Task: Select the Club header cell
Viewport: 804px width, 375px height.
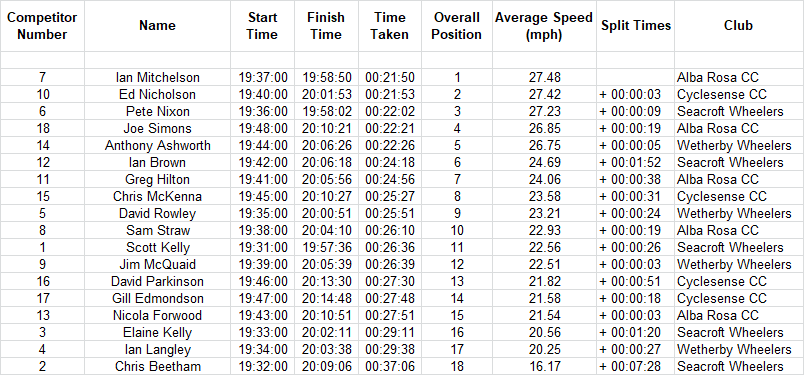Action: [738, 26]
